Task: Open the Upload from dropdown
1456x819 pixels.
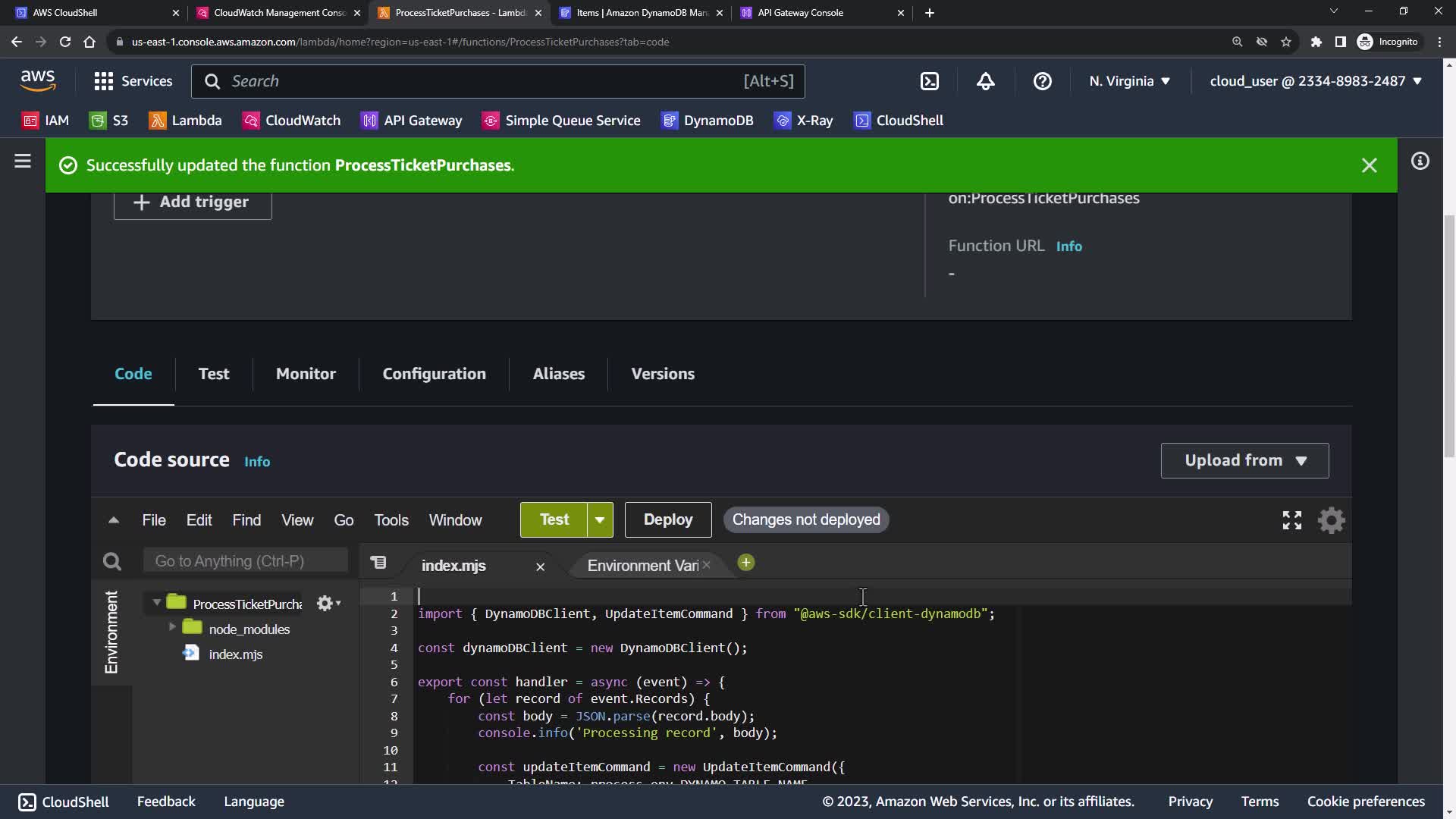Action: point(1244,460)
